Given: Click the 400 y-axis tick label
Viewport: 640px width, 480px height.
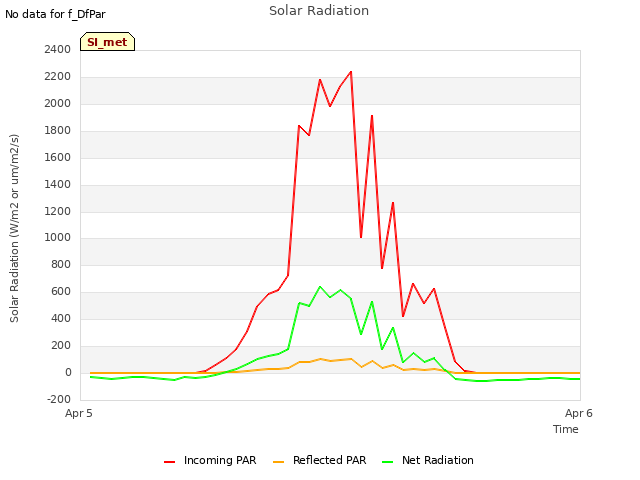Looking at the screenshot, I should pyautogui.click(x=61, y=318).
